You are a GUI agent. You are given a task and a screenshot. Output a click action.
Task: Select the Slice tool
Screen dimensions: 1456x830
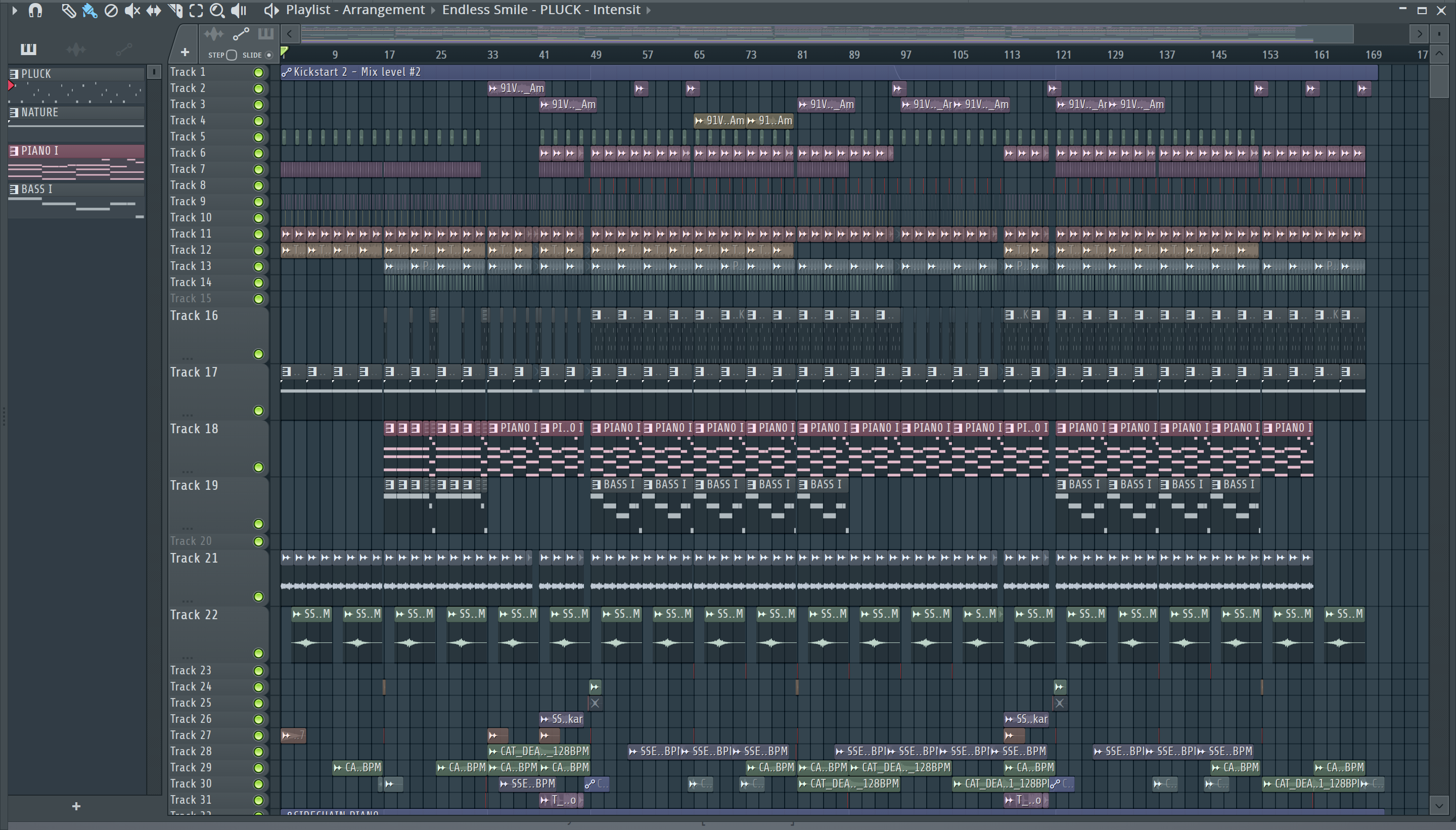pos(175,10)
